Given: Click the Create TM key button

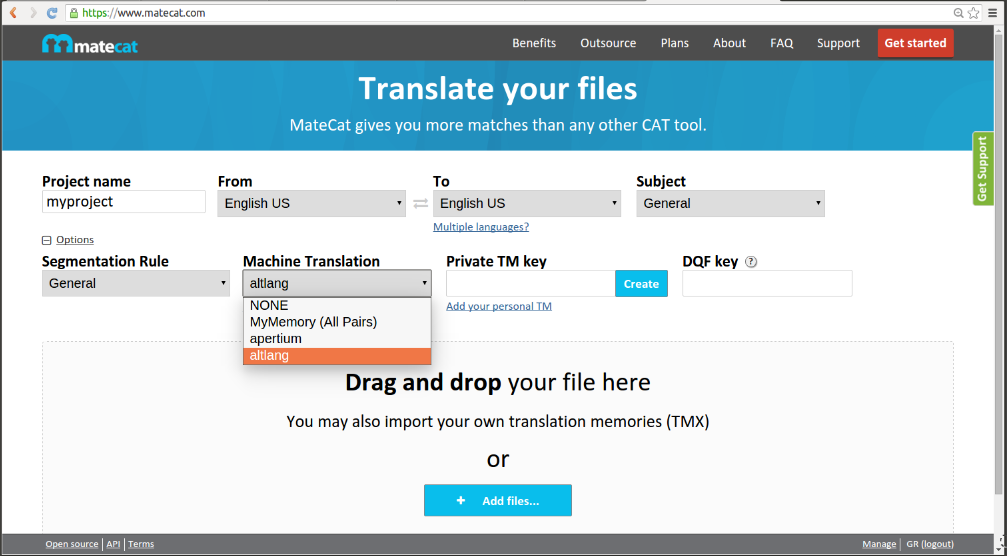Looking at the screenshot, I should click(x=641, y=284).
